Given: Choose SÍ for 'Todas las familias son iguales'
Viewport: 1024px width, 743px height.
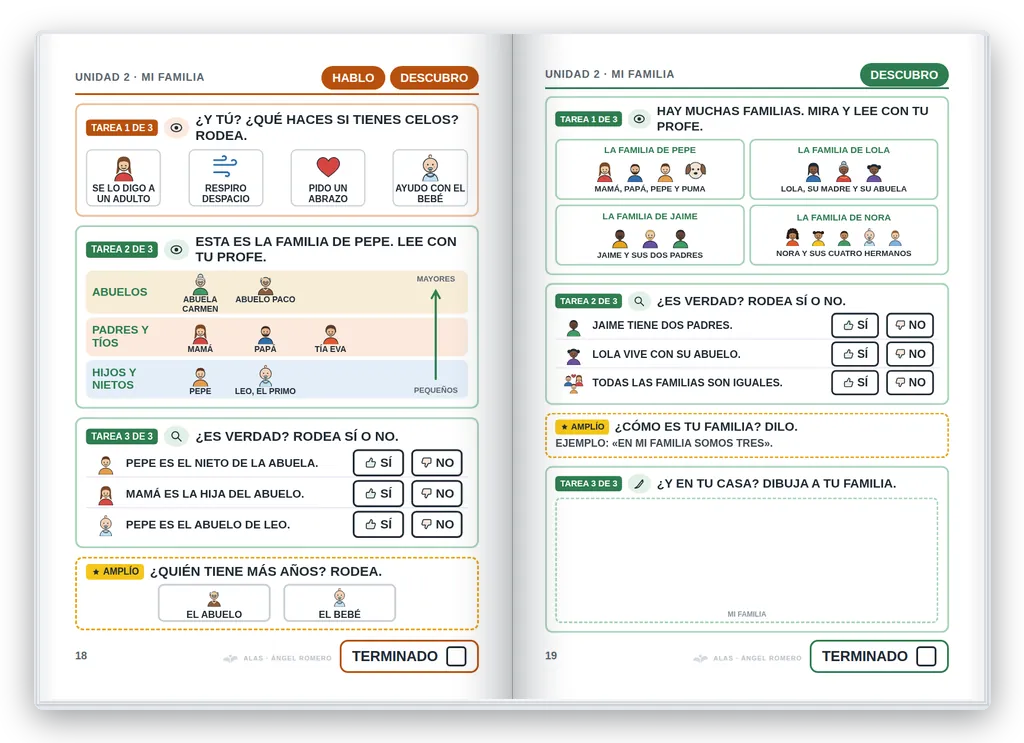Looking at the screenshot, I should (x=855, y=383).
